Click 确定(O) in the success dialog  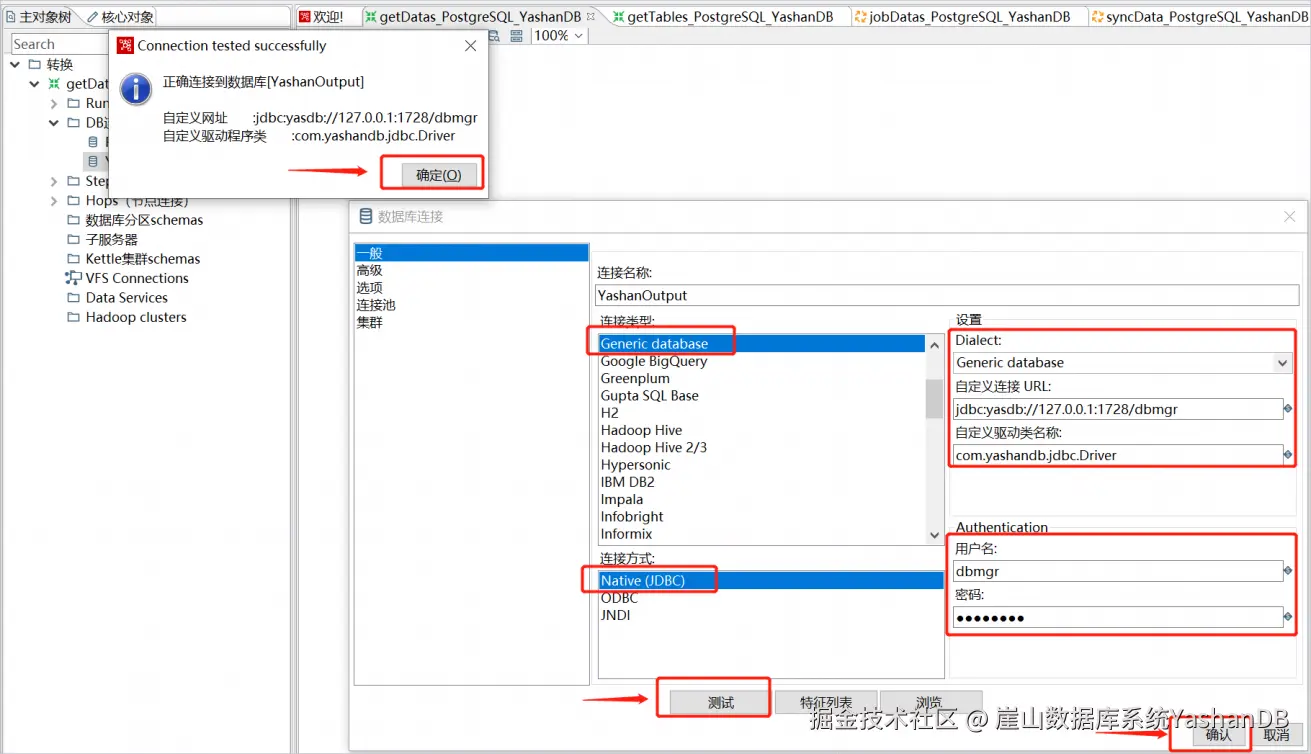439,175
